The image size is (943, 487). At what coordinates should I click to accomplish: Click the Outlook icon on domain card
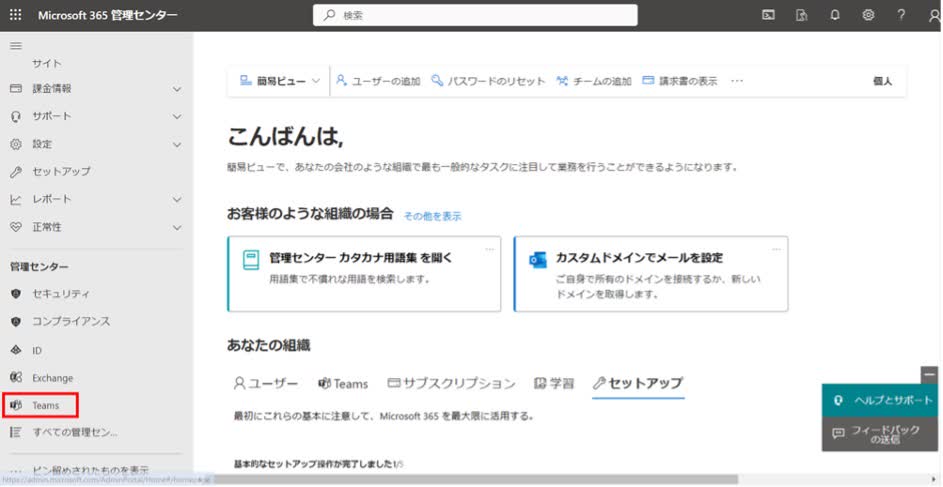pyautogui.click(x=538, y=260)
